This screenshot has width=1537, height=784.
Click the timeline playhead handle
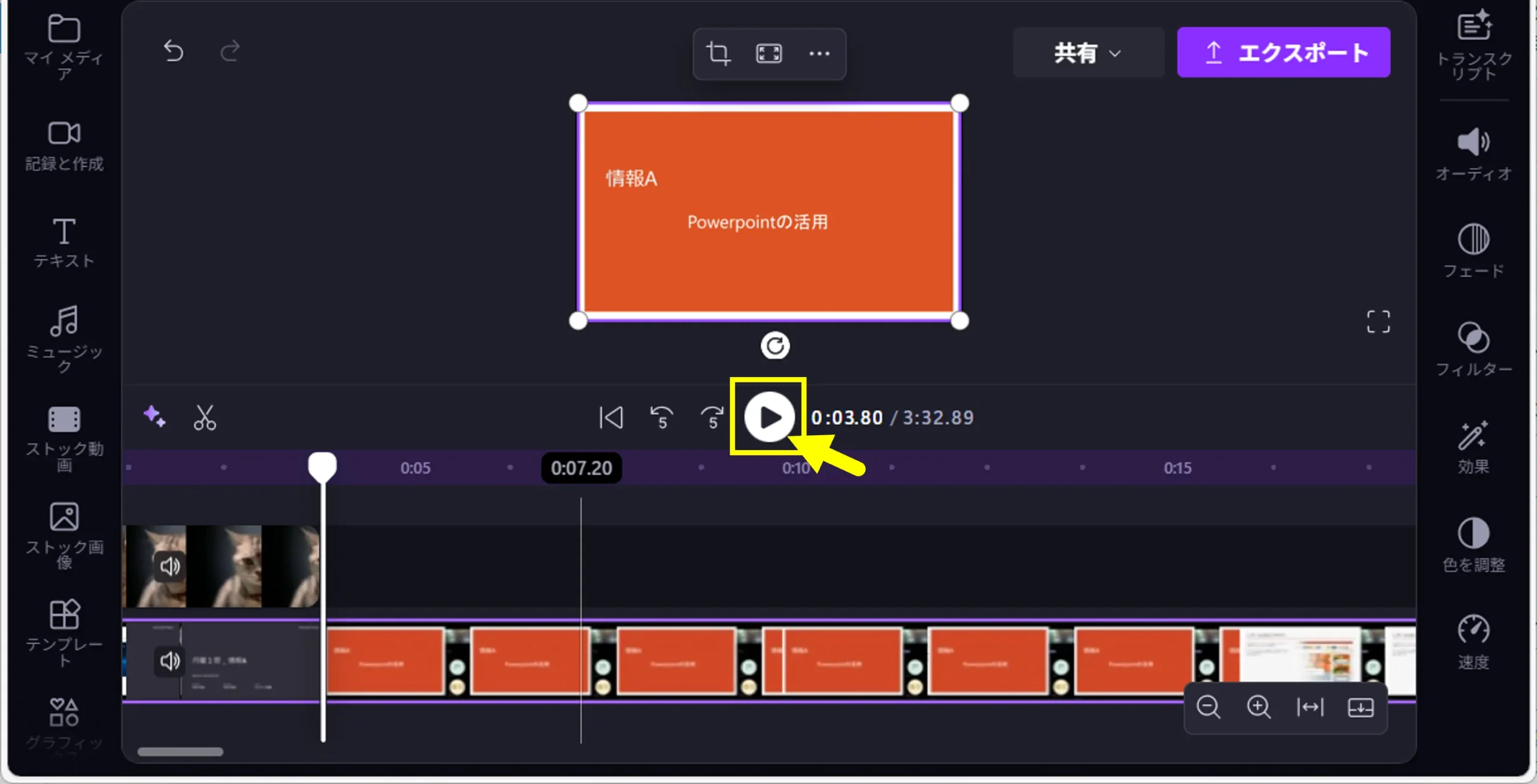point(322,466)
